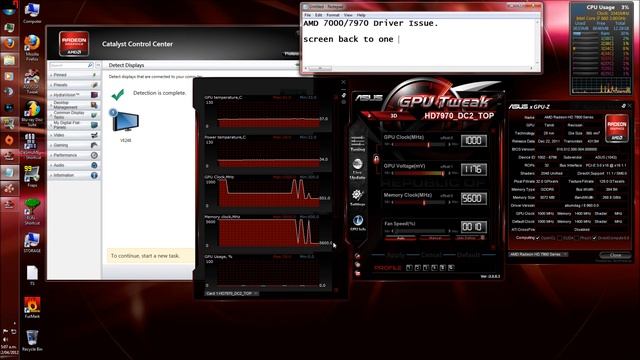Open the TS file on the desktop
Image resolution: width=640 pixels, height=360 pixels.
click(32, 275)
